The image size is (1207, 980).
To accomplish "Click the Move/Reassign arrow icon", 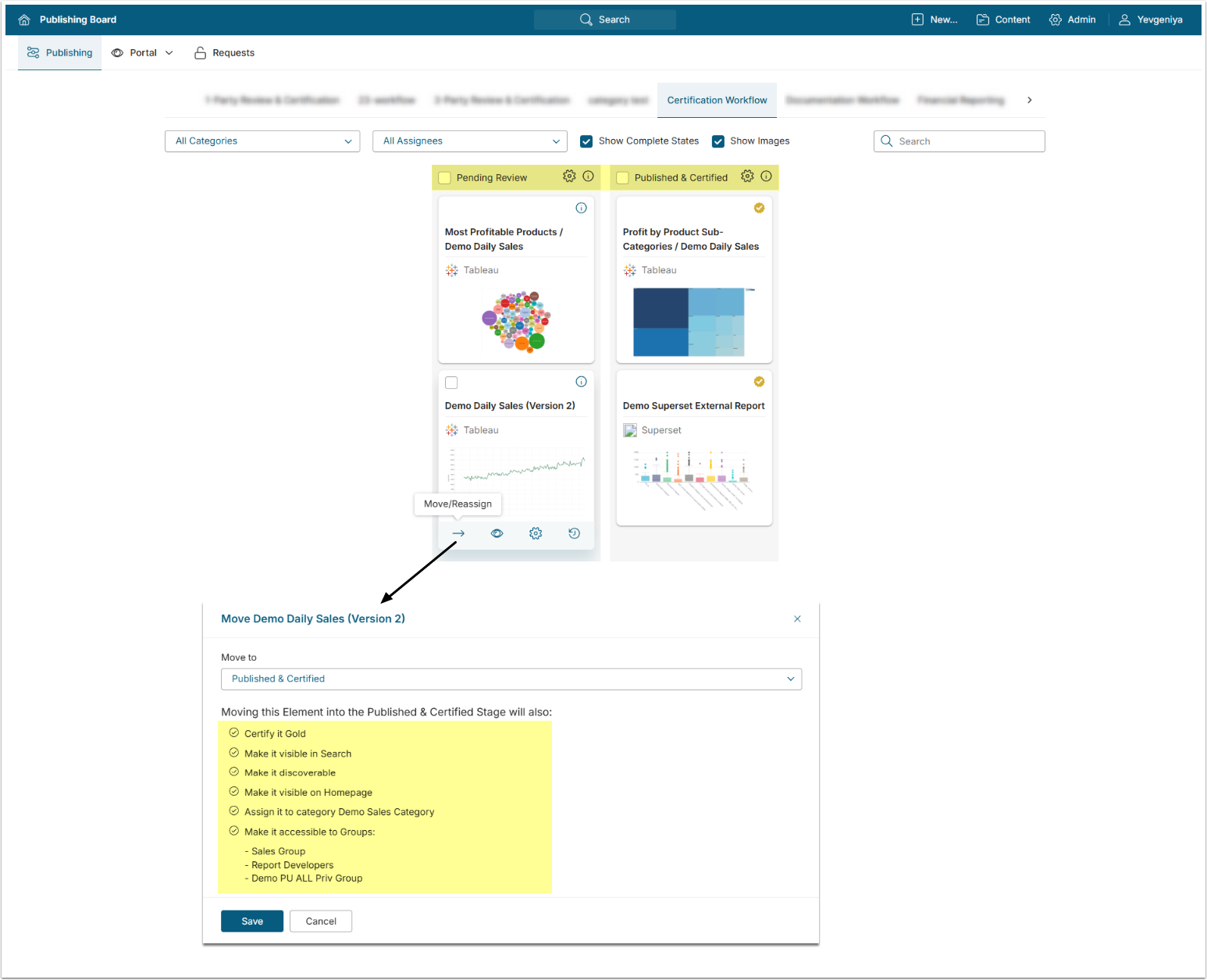I will (458, 533).
